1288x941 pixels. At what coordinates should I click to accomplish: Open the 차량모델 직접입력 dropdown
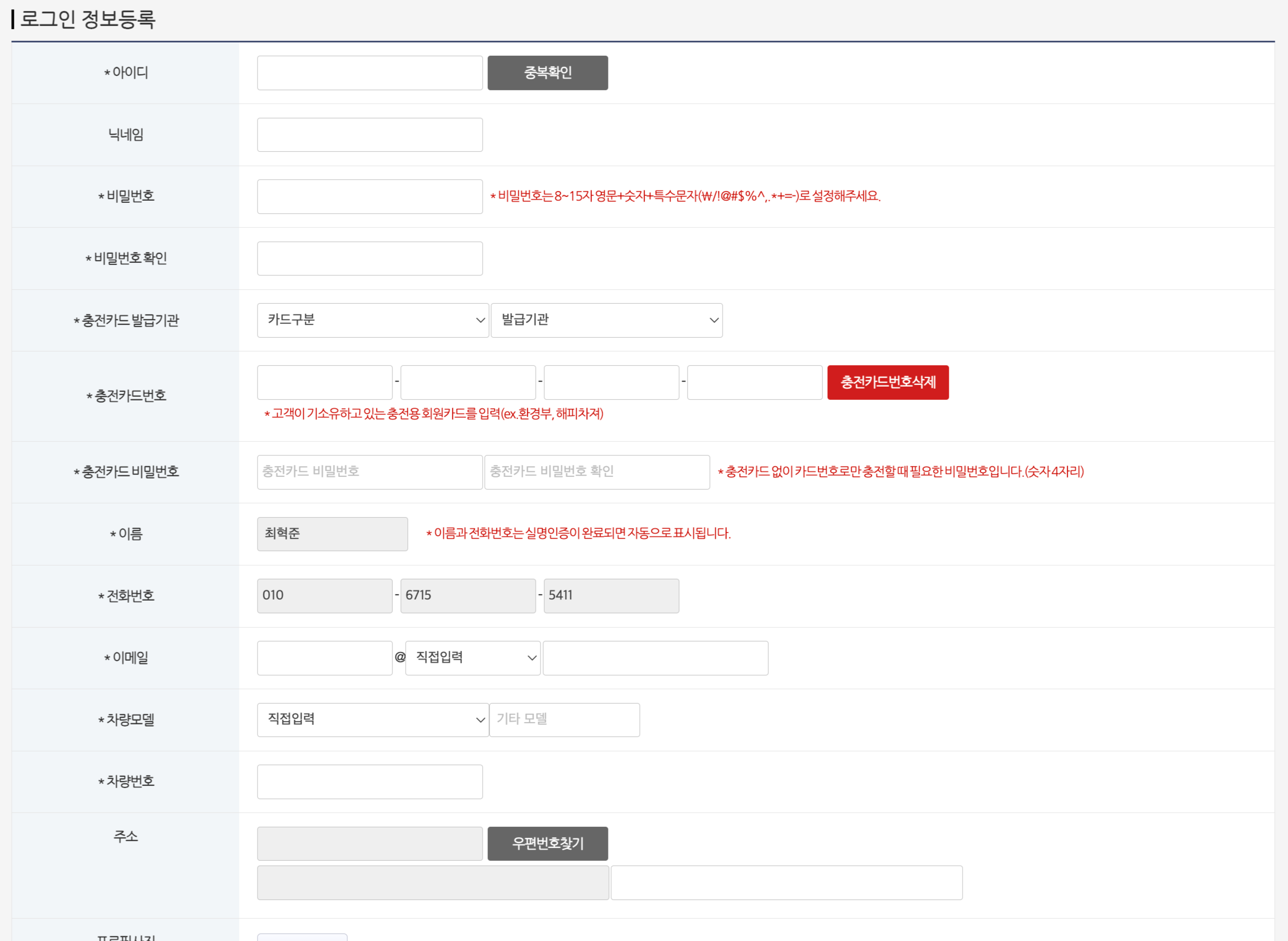(x=373, y=720)
